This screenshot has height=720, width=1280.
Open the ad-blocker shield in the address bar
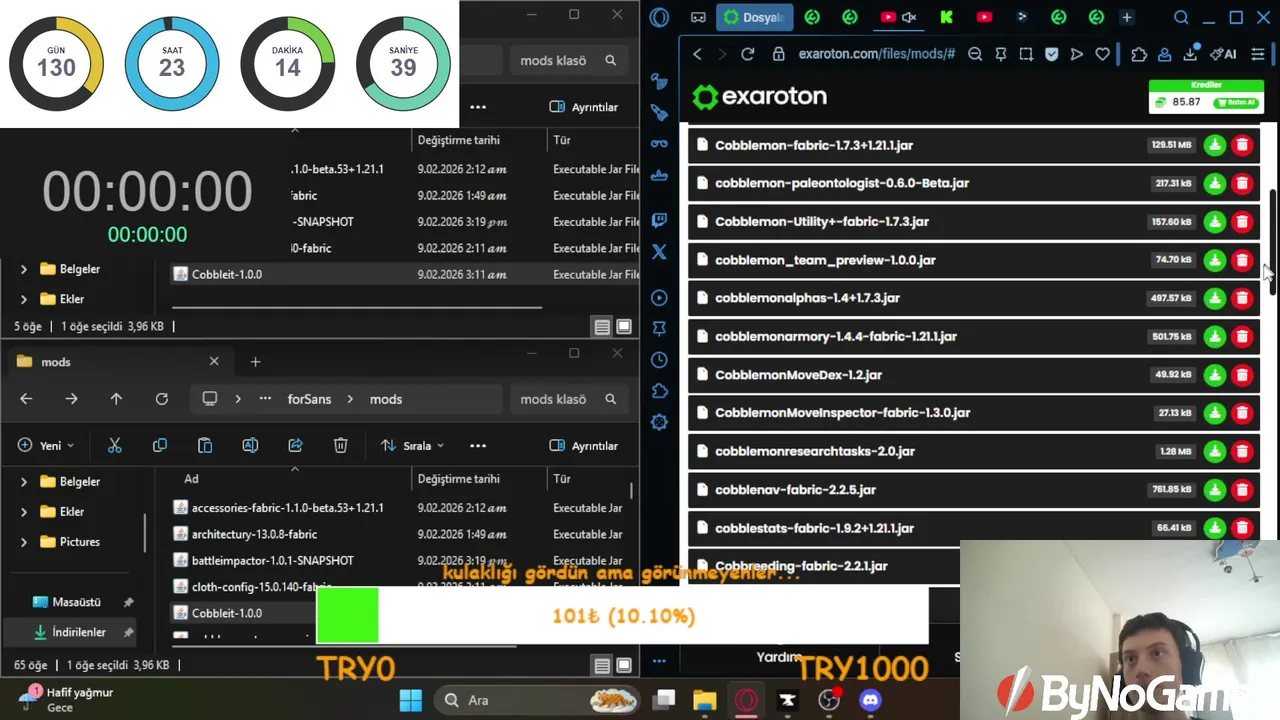coord(1051,54)
